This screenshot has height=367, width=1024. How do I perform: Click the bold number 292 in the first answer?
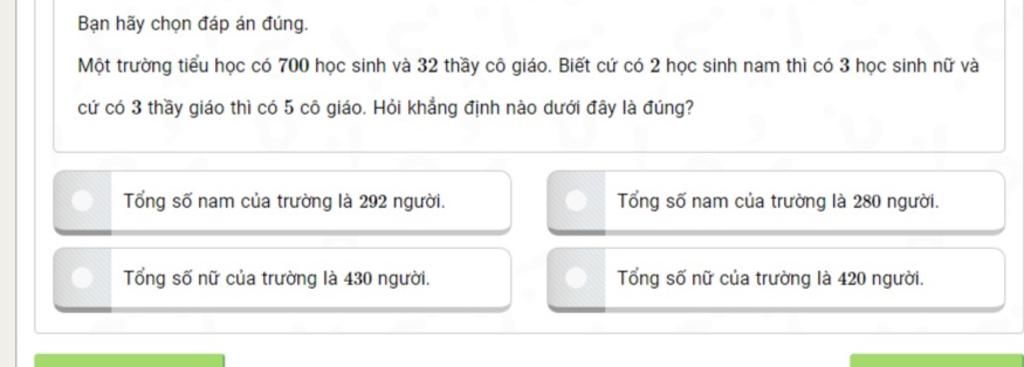[373, 202]
